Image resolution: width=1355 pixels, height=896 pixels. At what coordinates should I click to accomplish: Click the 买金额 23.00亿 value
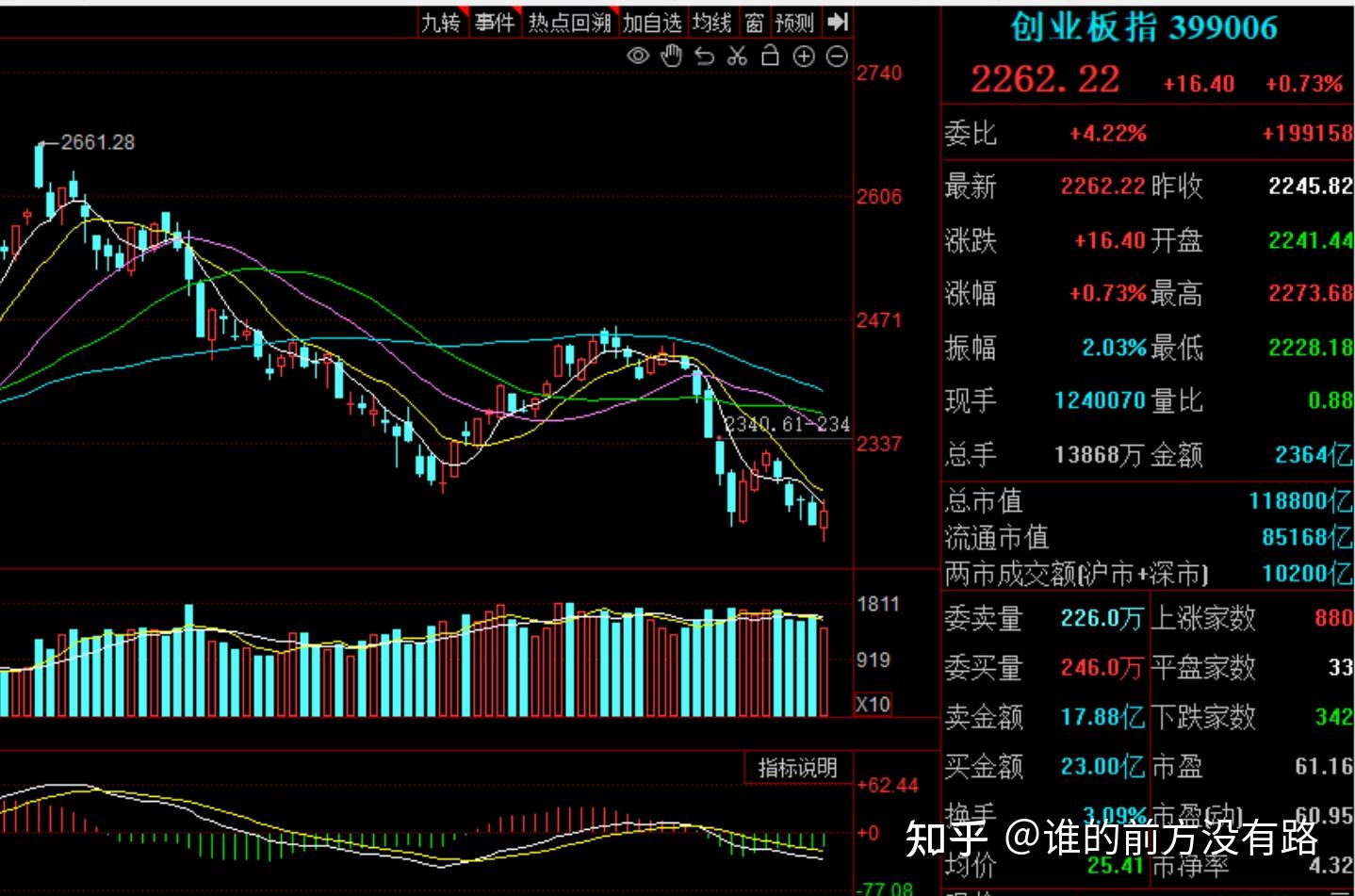coord(1102,766)
